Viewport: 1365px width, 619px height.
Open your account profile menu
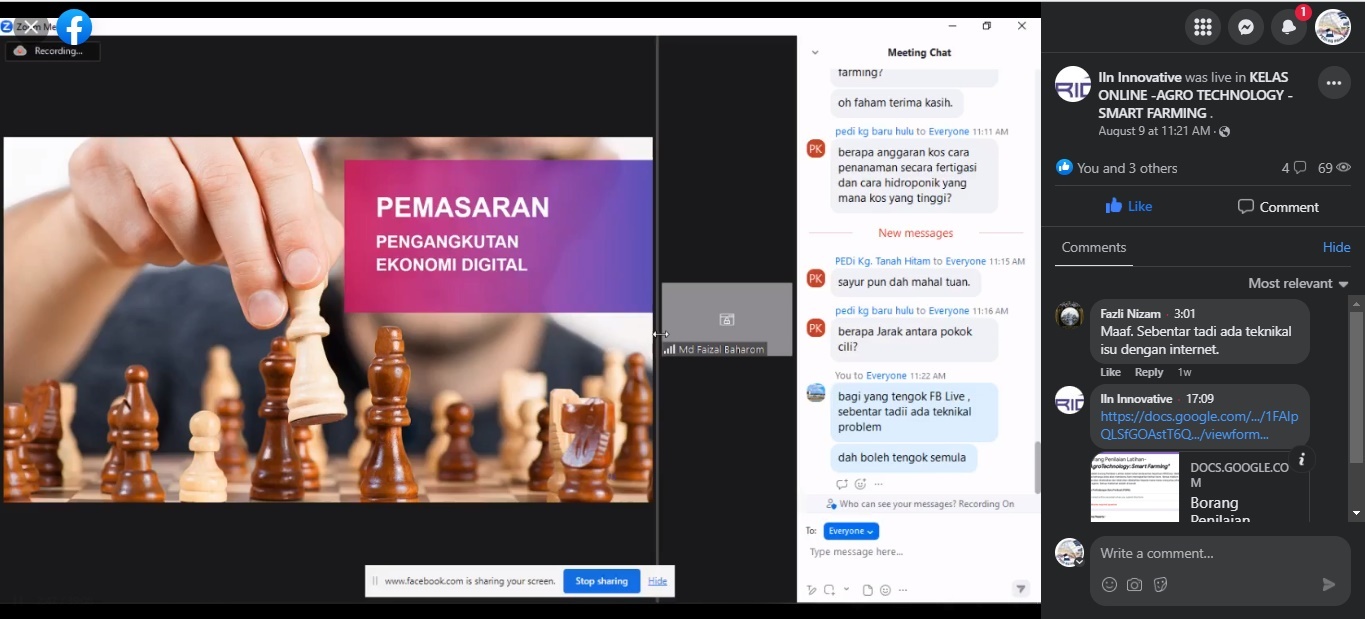pos(1332,27)
